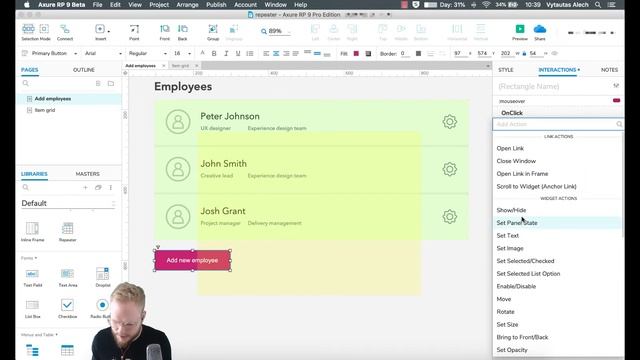
Task: Click the Selection Mode tool
Action: 36,32
